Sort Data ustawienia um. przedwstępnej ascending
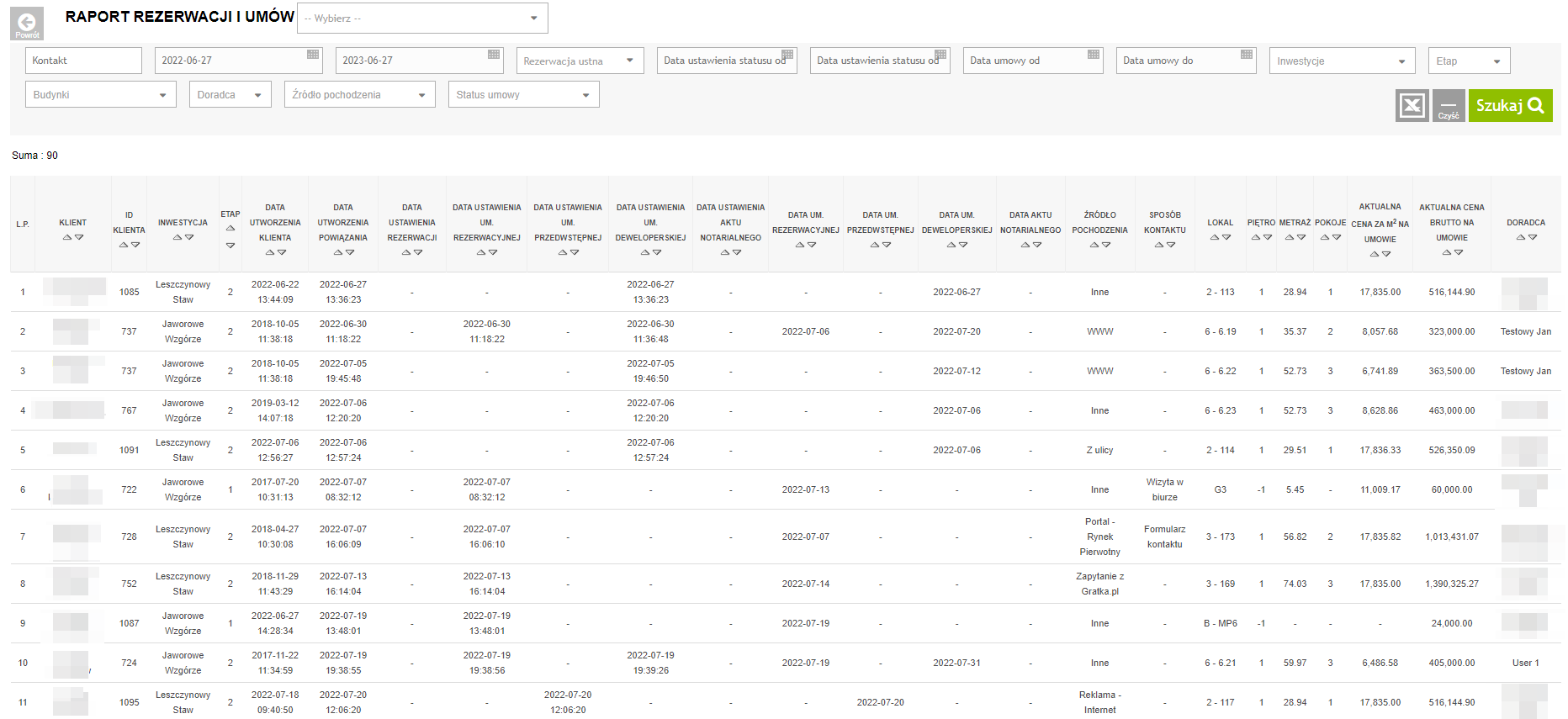 tap(563, 252)
